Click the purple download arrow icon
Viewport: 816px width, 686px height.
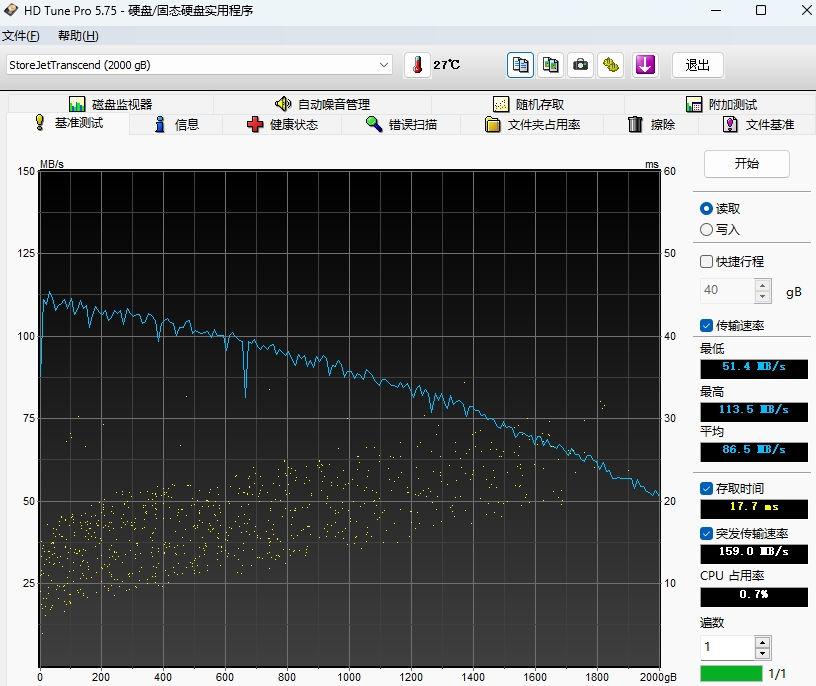[x=645, y=65]
